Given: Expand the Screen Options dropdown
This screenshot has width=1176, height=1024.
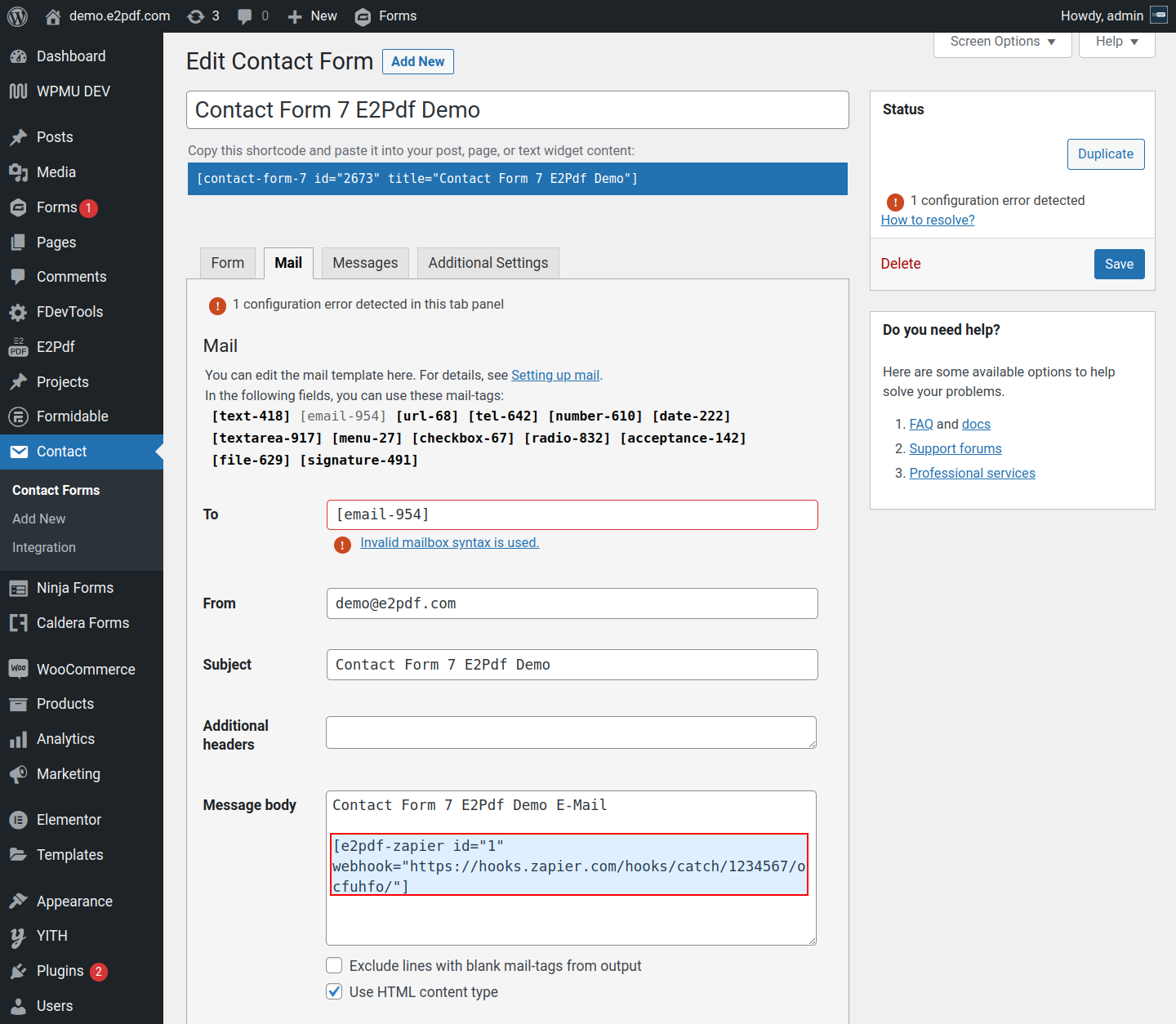Looking at the screenshot, I should (x=1002, y=42).
